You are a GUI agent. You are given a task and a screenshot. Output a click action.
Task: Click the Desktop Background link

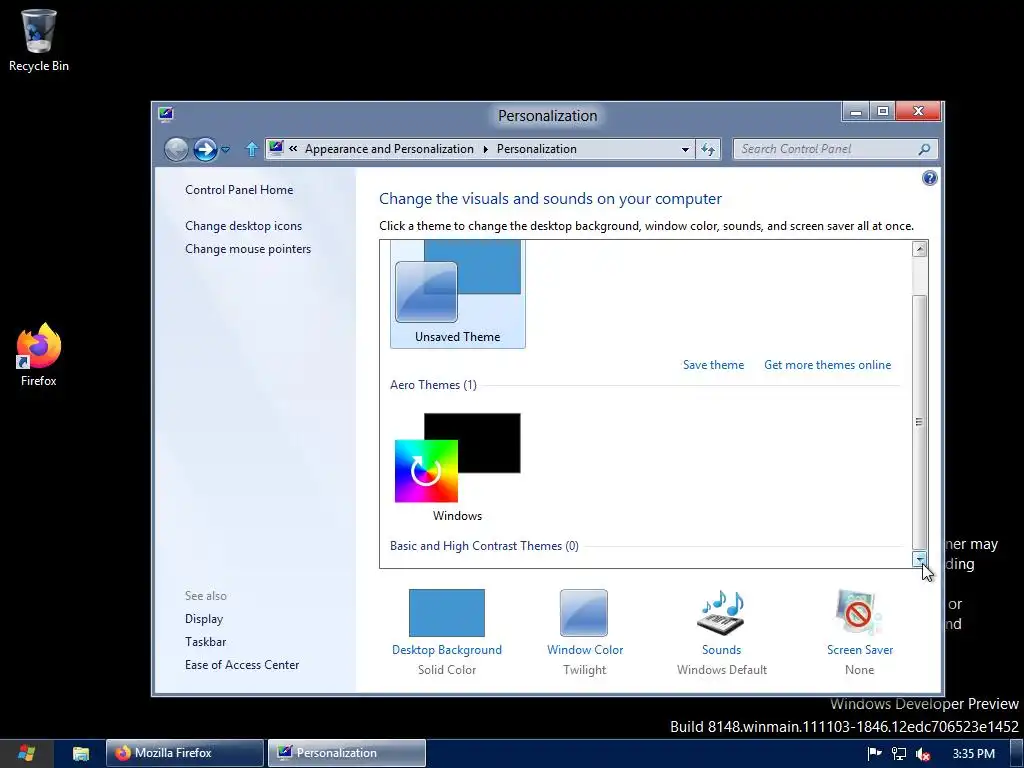[x=447, y=650]
